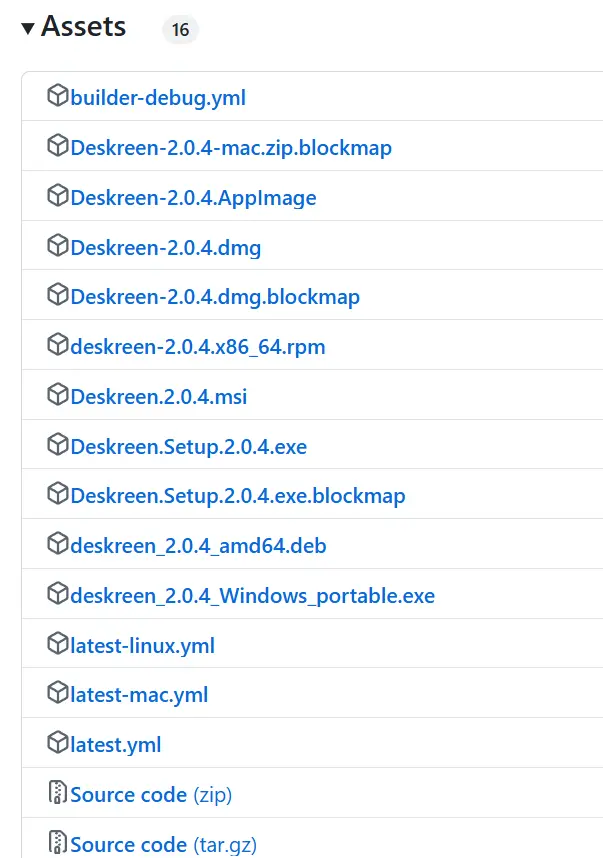Click the Assets heading text
The width and height of the screenshot is (603, 858).
click(84, 27)
